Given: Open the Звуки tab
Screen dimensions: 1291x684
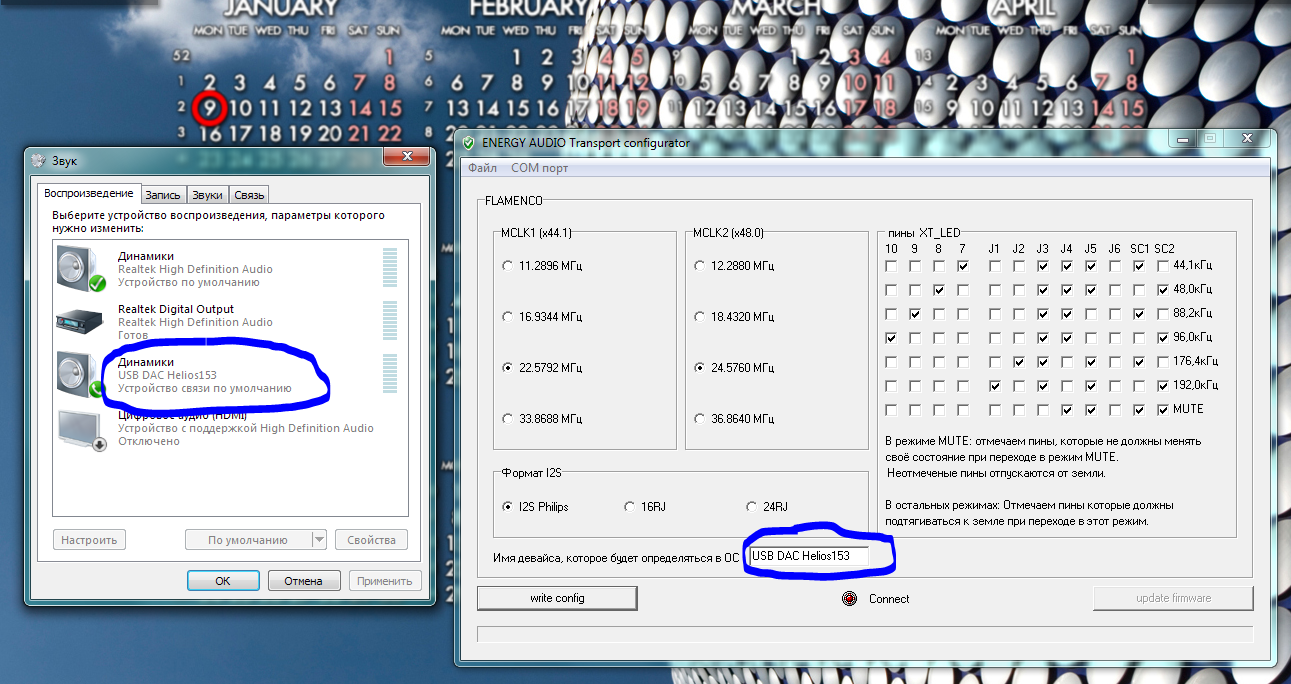Looking at the screenshot, I should click(208, 195).
